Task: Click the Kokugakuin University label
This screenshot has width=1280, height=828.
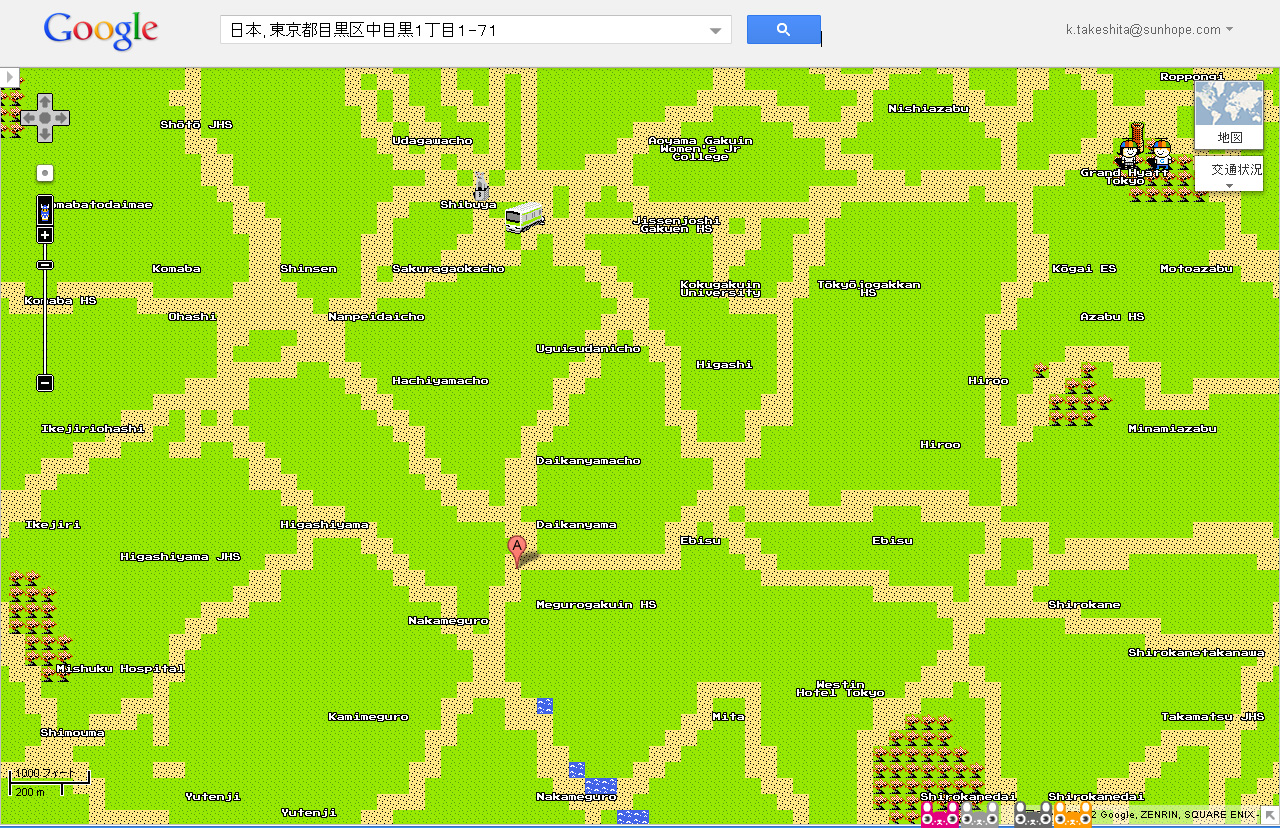Action: pyautogui.click(x=720, y=289)
